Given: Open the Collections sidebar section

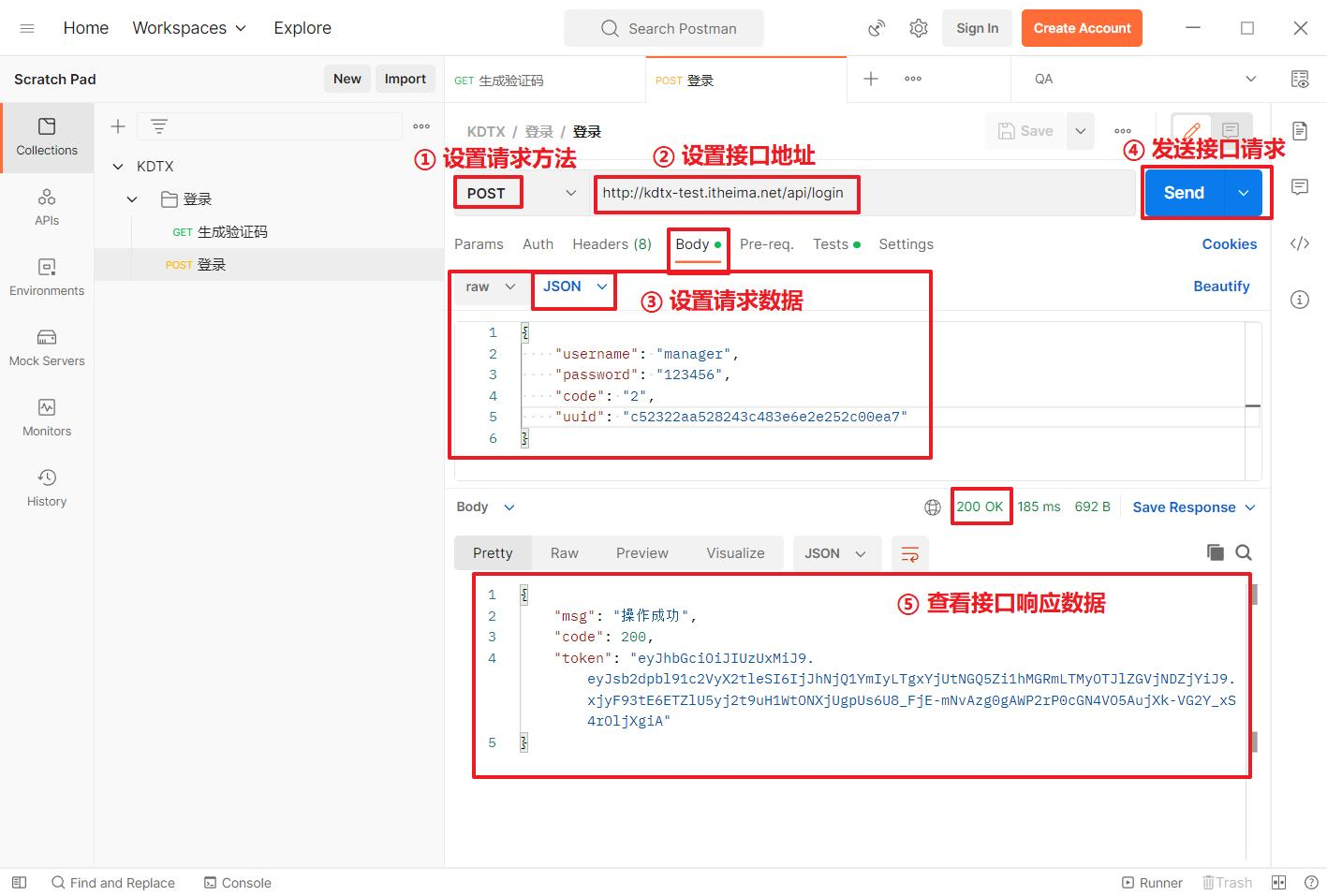Looking at the screenshot, I should click(x=47, y=137).
